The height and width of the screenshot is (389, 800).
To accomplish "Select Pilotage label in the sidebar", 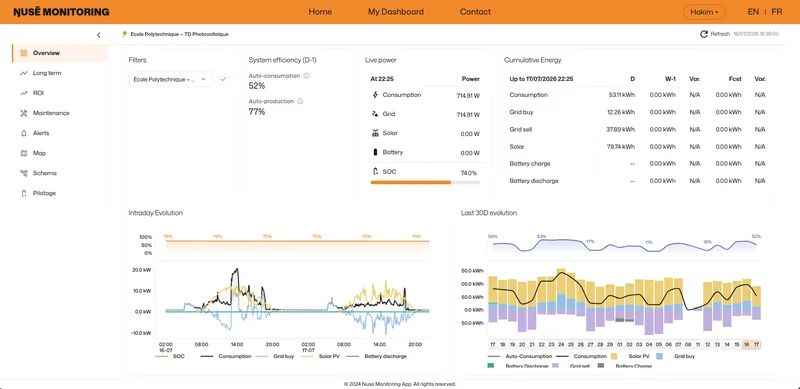I will [44, 193].
